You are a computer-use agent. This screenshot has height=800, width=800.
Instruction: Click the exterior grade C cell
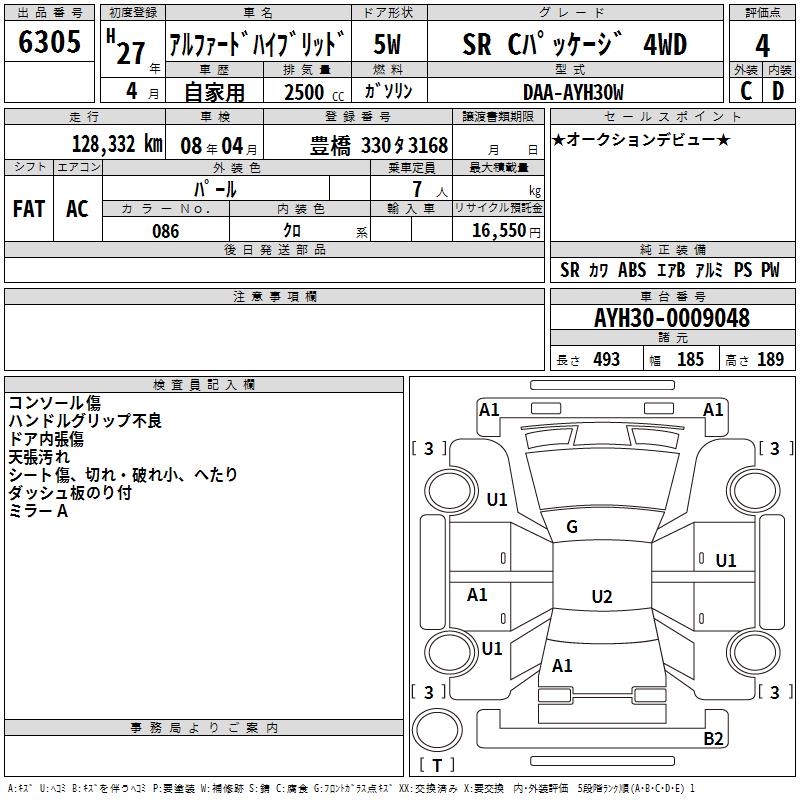[x=746, y=90]
